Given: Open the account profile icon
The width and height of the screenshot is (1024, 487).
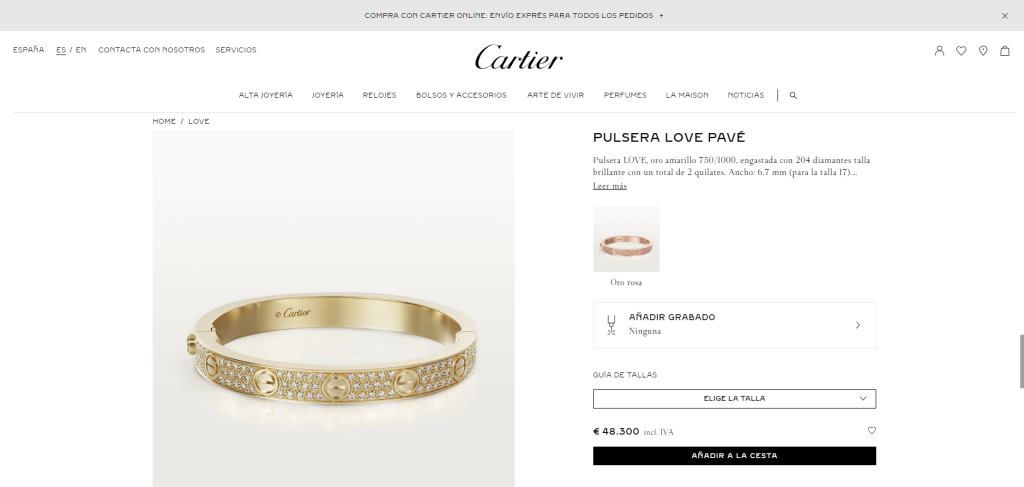Looking at the screenshot, I should (x=939, y=50).
